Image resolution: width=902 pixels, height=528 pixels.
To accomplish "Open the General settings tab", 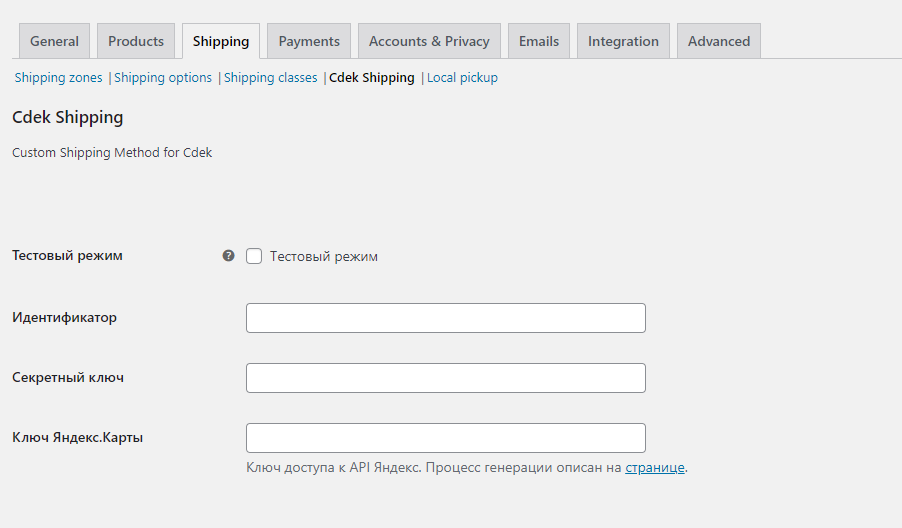I will pos(54,41).
